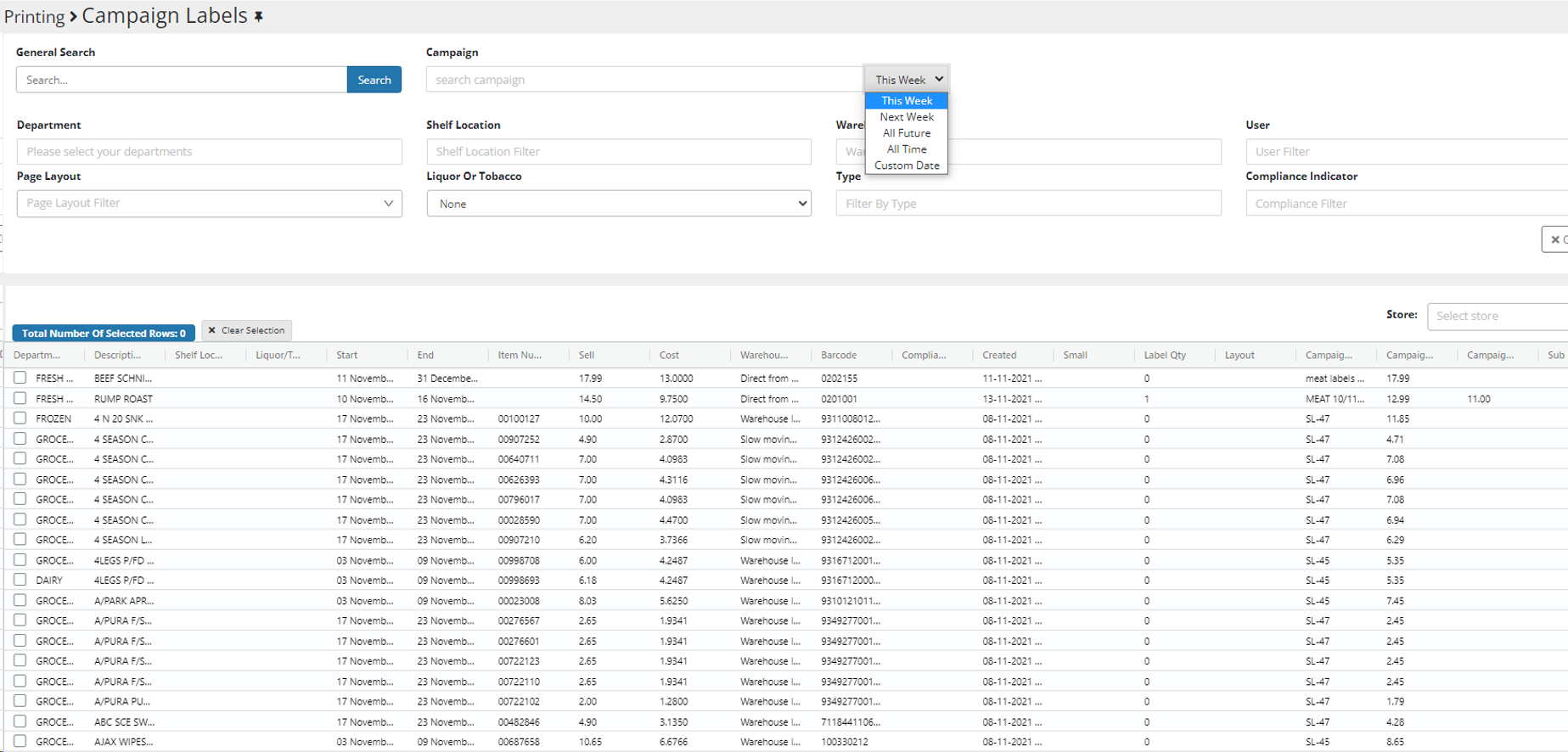The width and height of the screenshot is (1568, 752).
Task: Tick the ABC SCE SW row checkbox
Action: (20, 721)
